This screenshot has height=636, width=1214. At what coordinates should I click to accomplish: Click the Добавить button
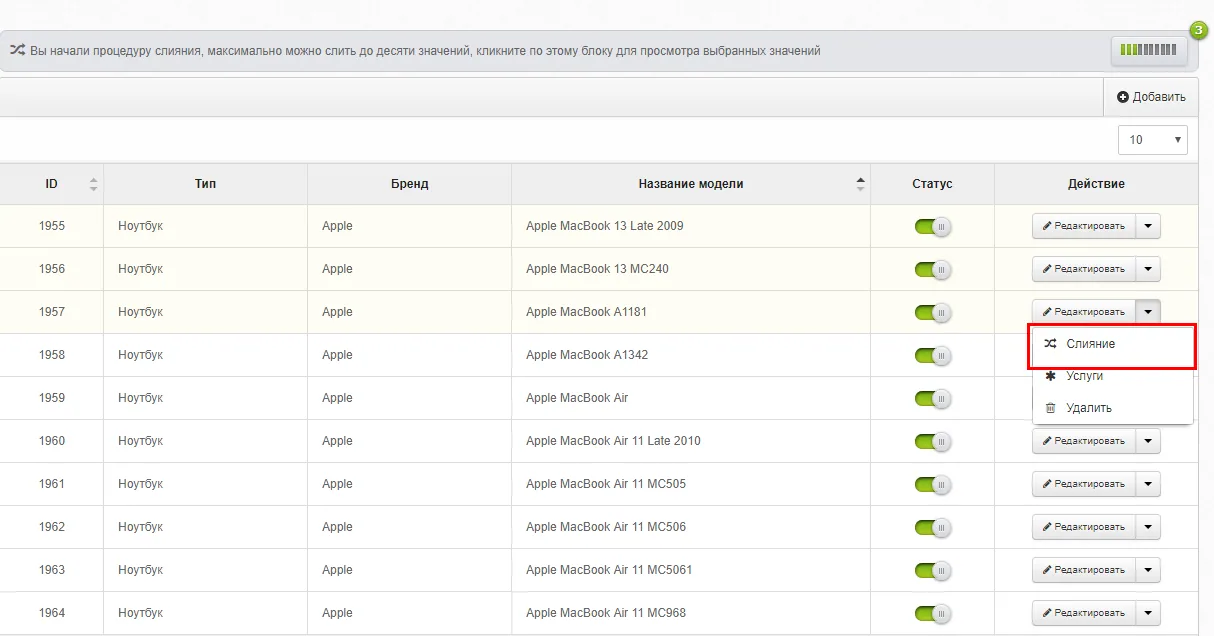click(1151, 97)
